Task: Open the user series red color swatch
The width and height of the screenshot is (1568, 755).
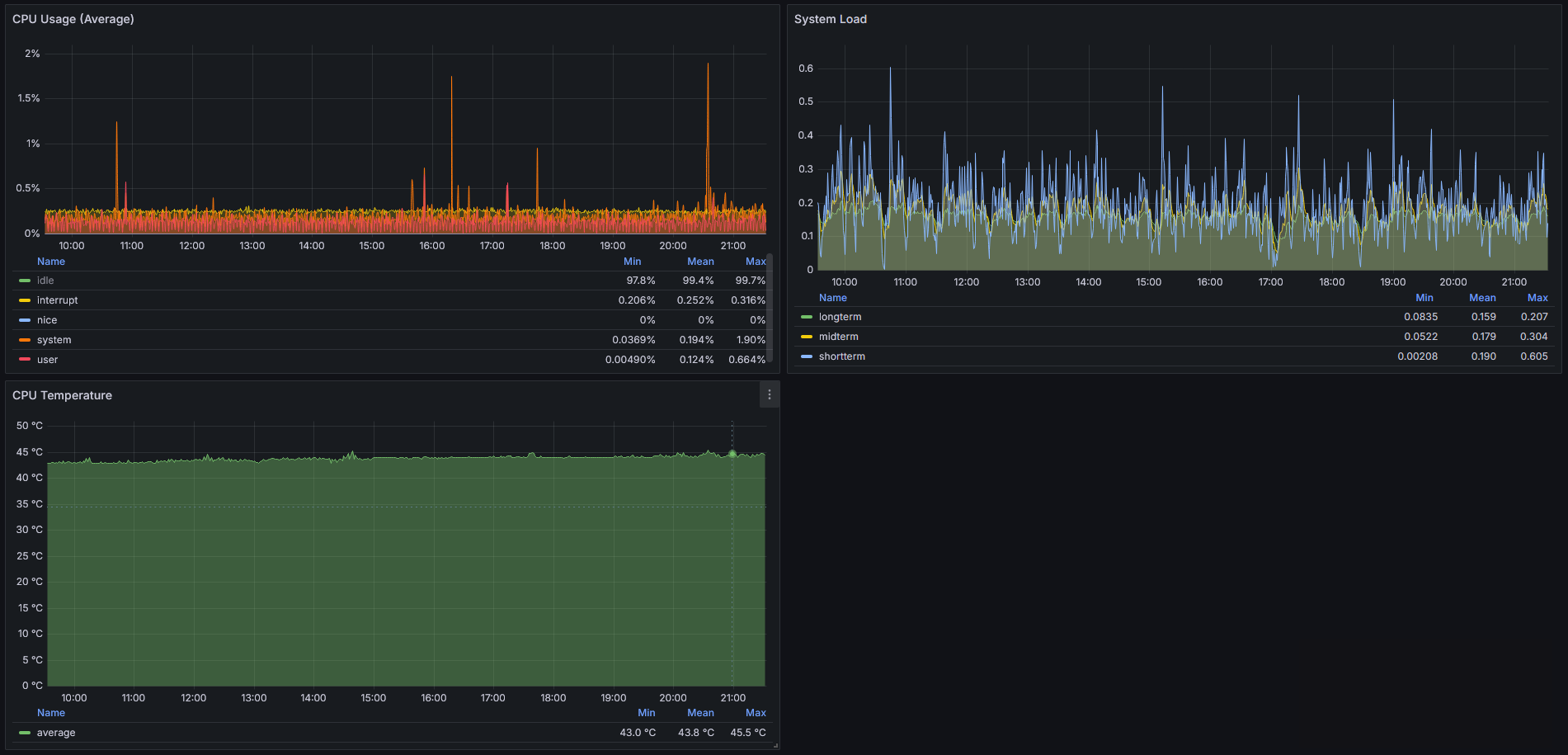Action: pyautogui.click(x=25, y=360)
